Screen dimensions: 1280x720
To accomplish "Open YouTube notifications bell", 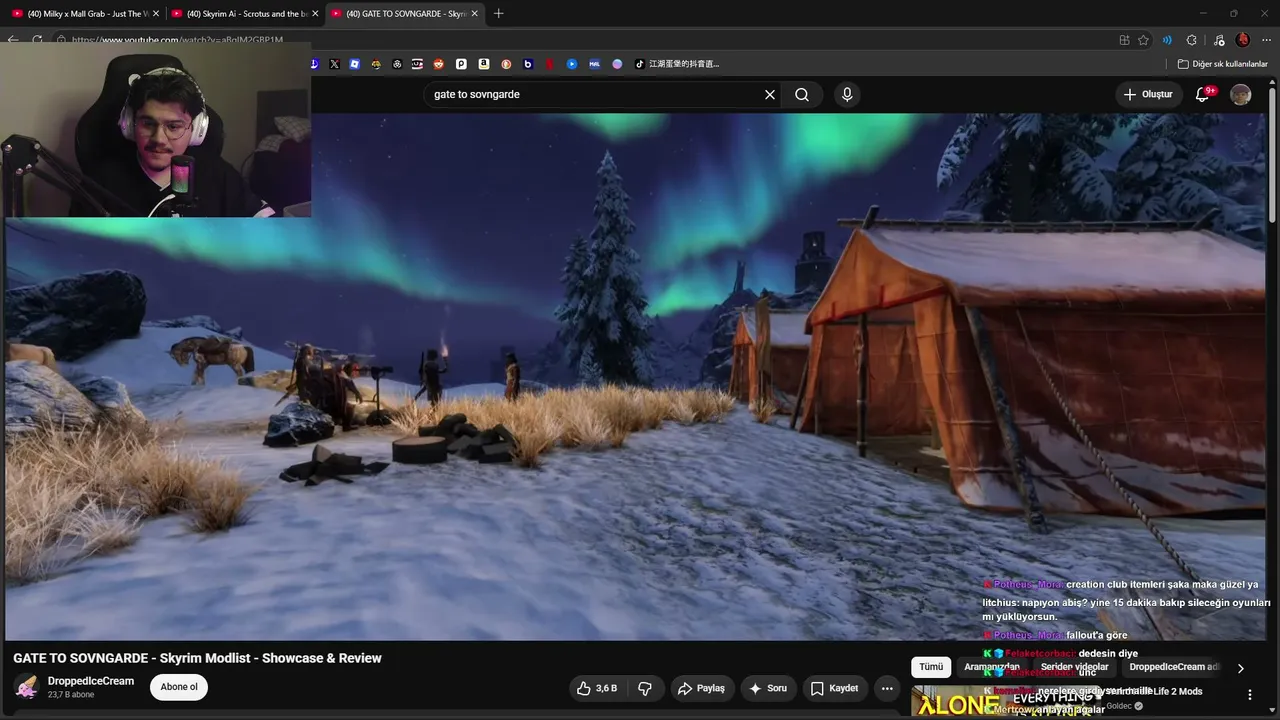I will 1203,94.
